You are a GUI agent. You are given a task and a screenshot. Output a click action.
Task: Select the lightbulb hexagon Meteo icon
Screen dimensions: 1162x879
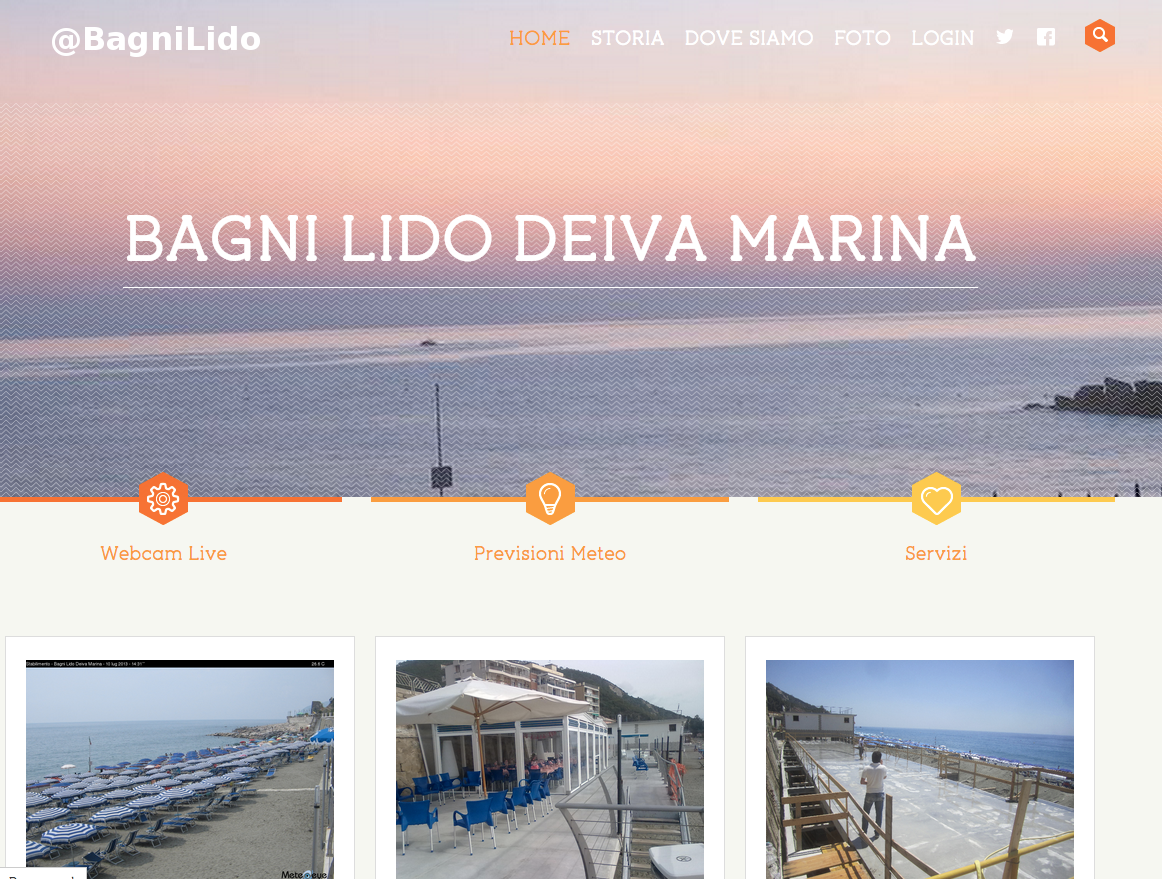(x=550, y=499)
